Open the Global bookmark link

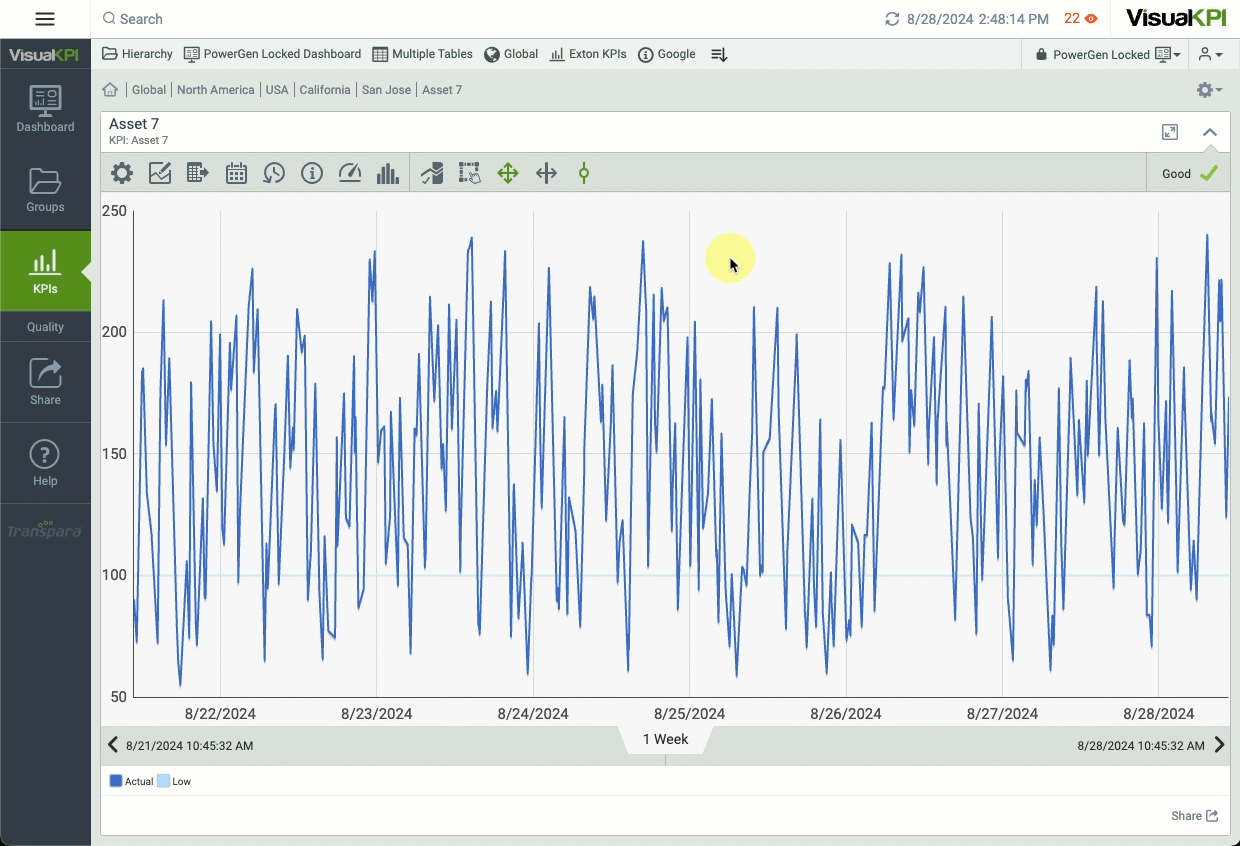(511, 54)
